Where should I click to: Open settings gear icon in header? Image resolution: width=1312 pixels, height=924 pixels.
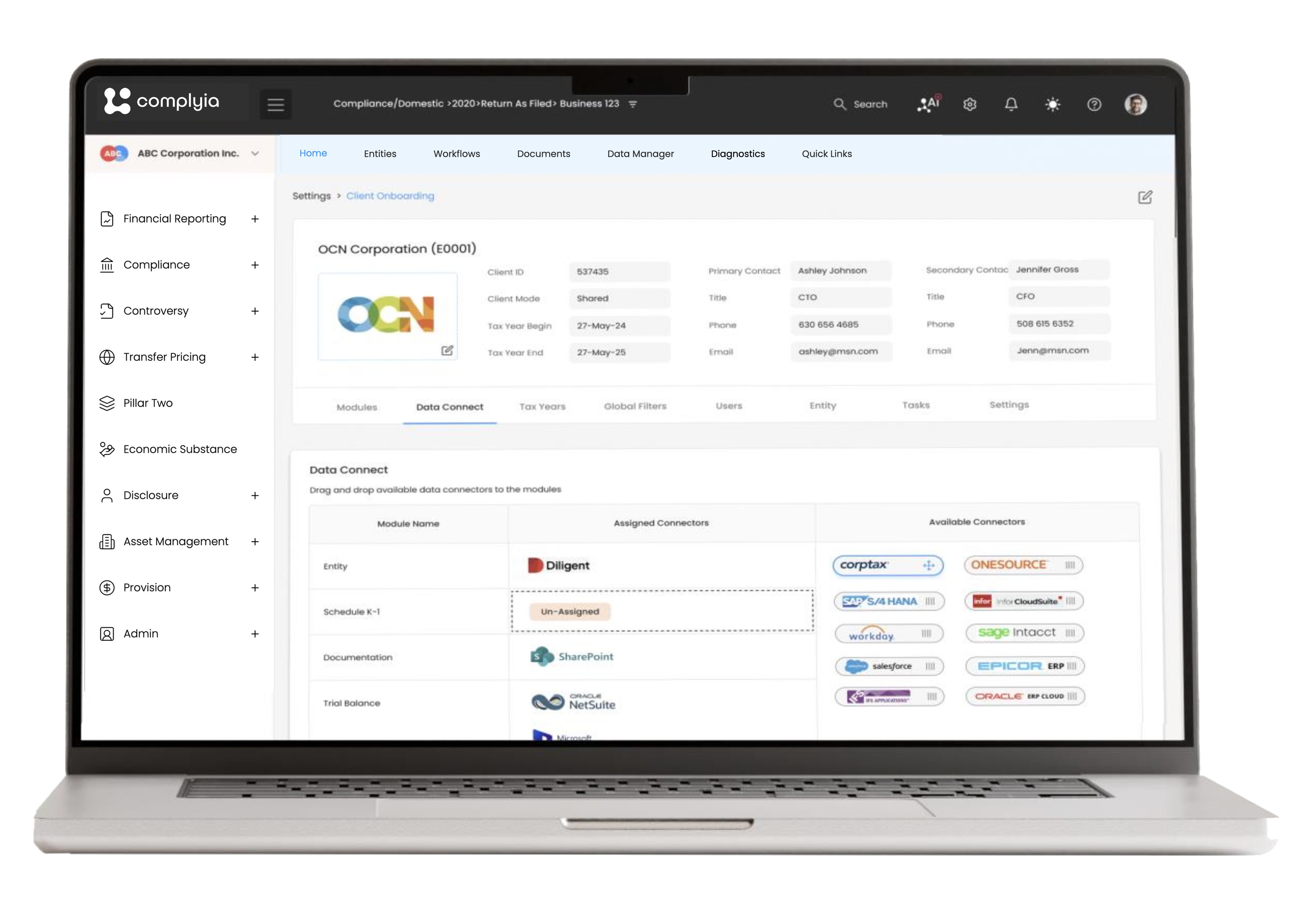970,105
